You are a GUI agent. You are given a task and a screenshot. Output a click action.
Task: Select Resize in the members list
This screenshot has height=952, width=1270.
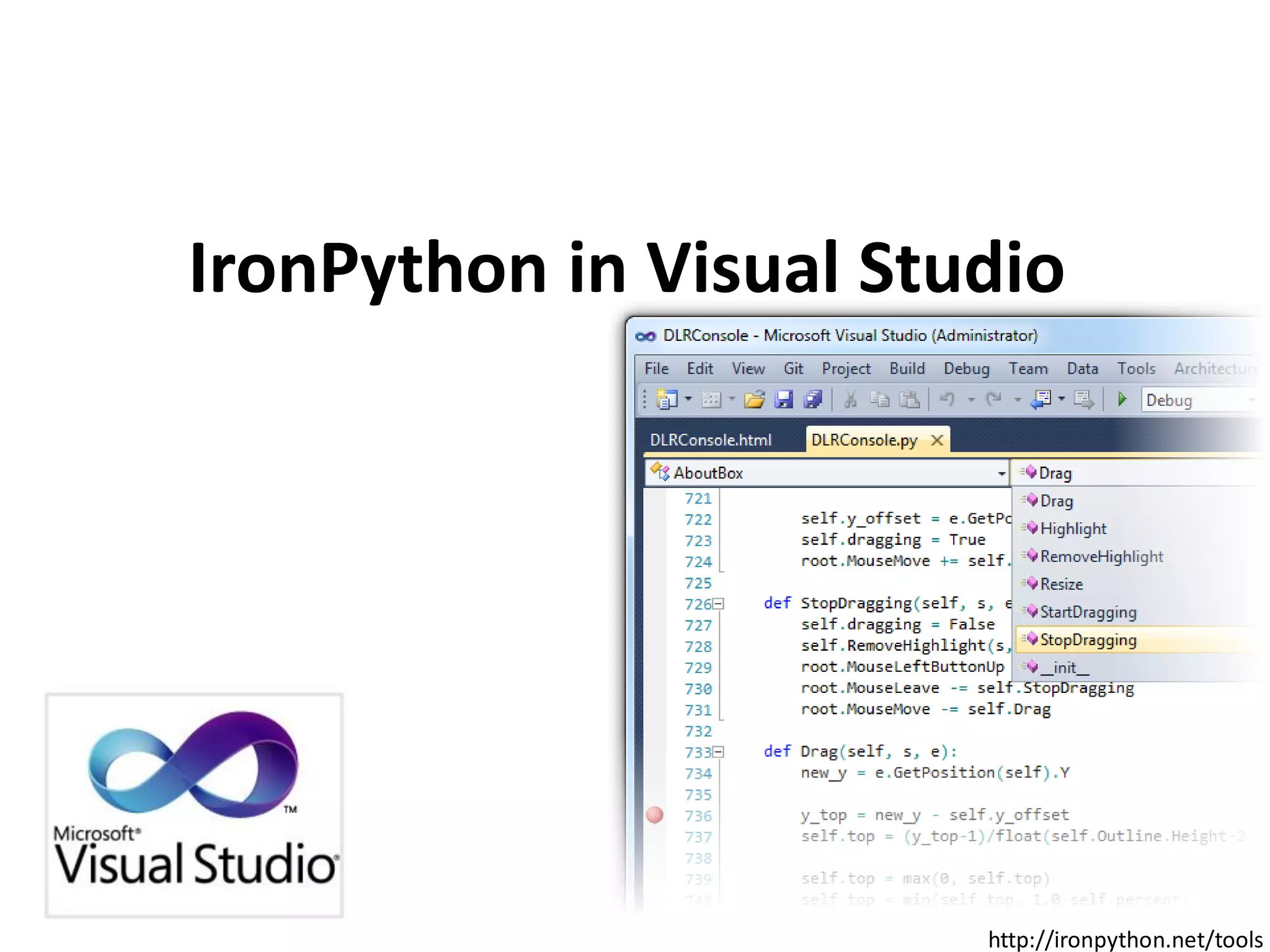point(1137,584)
